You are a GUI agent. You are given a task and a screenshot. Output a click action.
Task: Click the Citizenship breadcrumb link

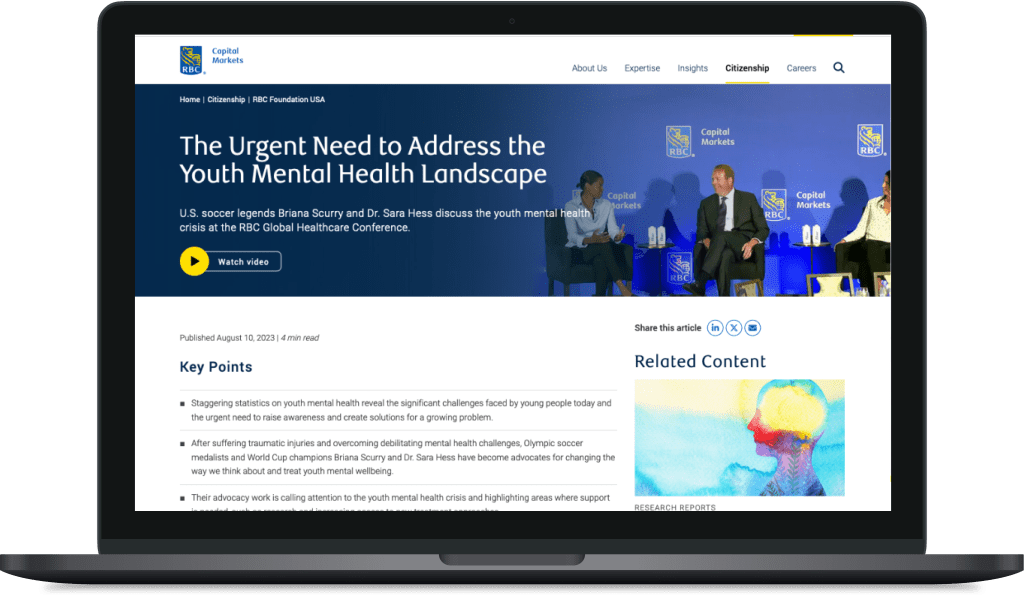(227, 100)
